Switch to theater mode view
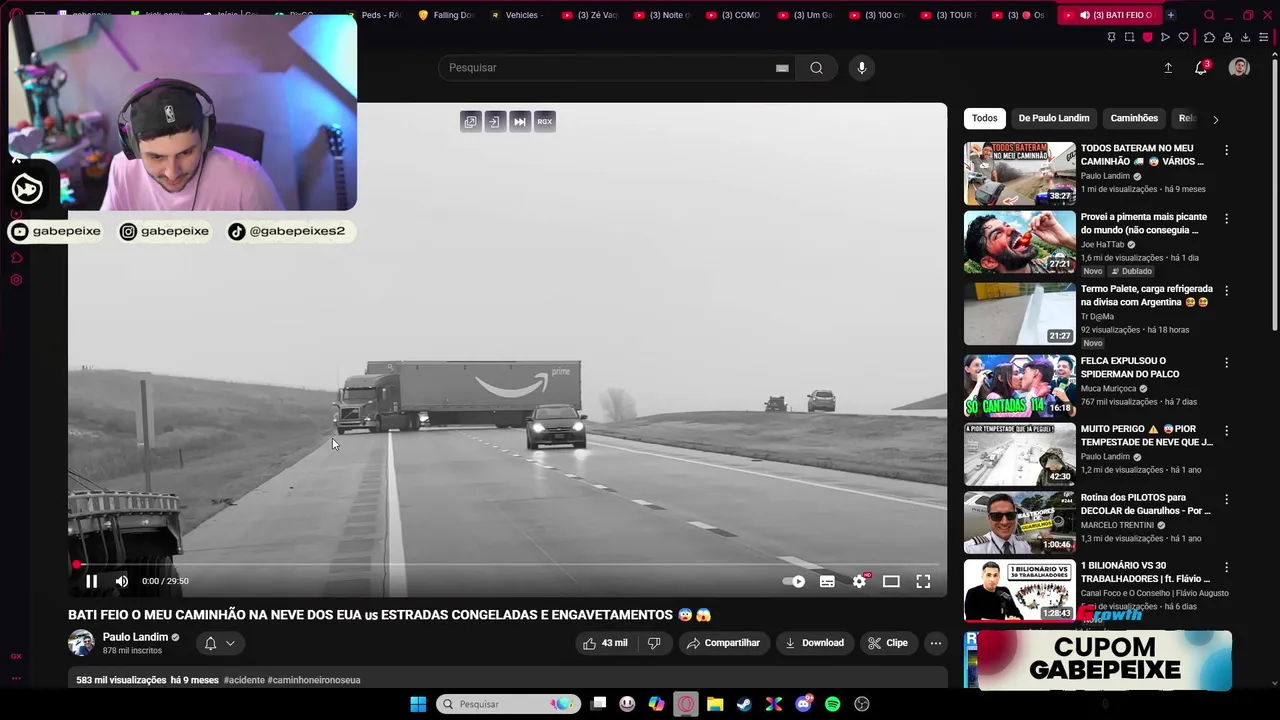Screen dimensions: 1280x720 pyautogui.click(x=891, y=581)
